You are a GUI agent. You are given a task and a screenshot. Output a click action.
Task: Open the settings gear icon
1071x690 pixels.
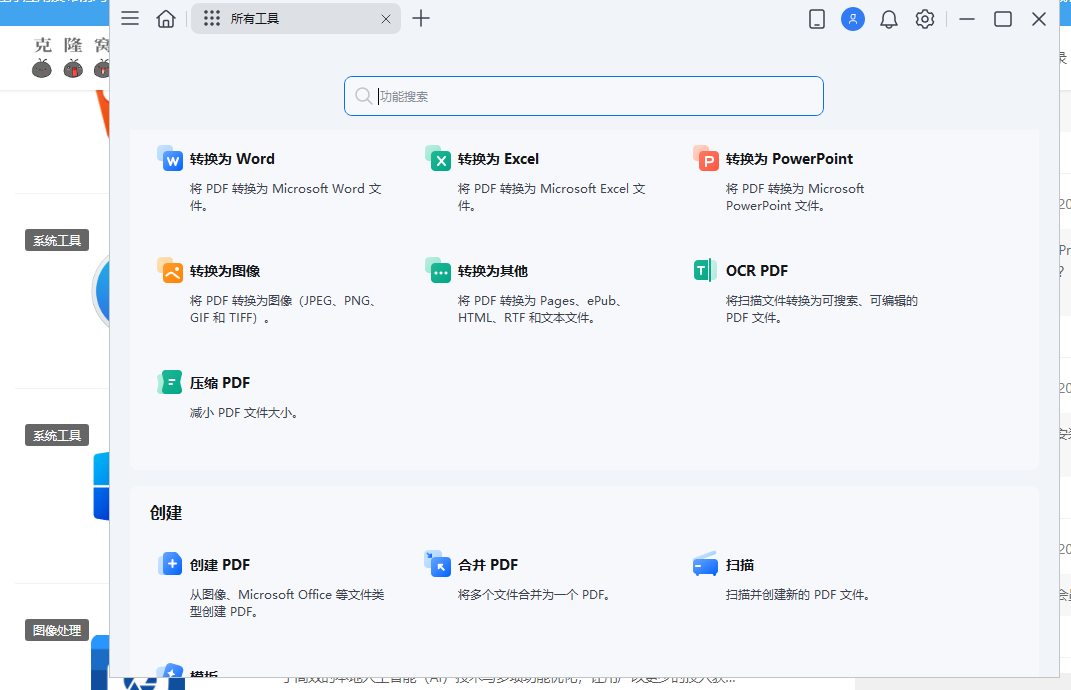(x=925, y=19)
